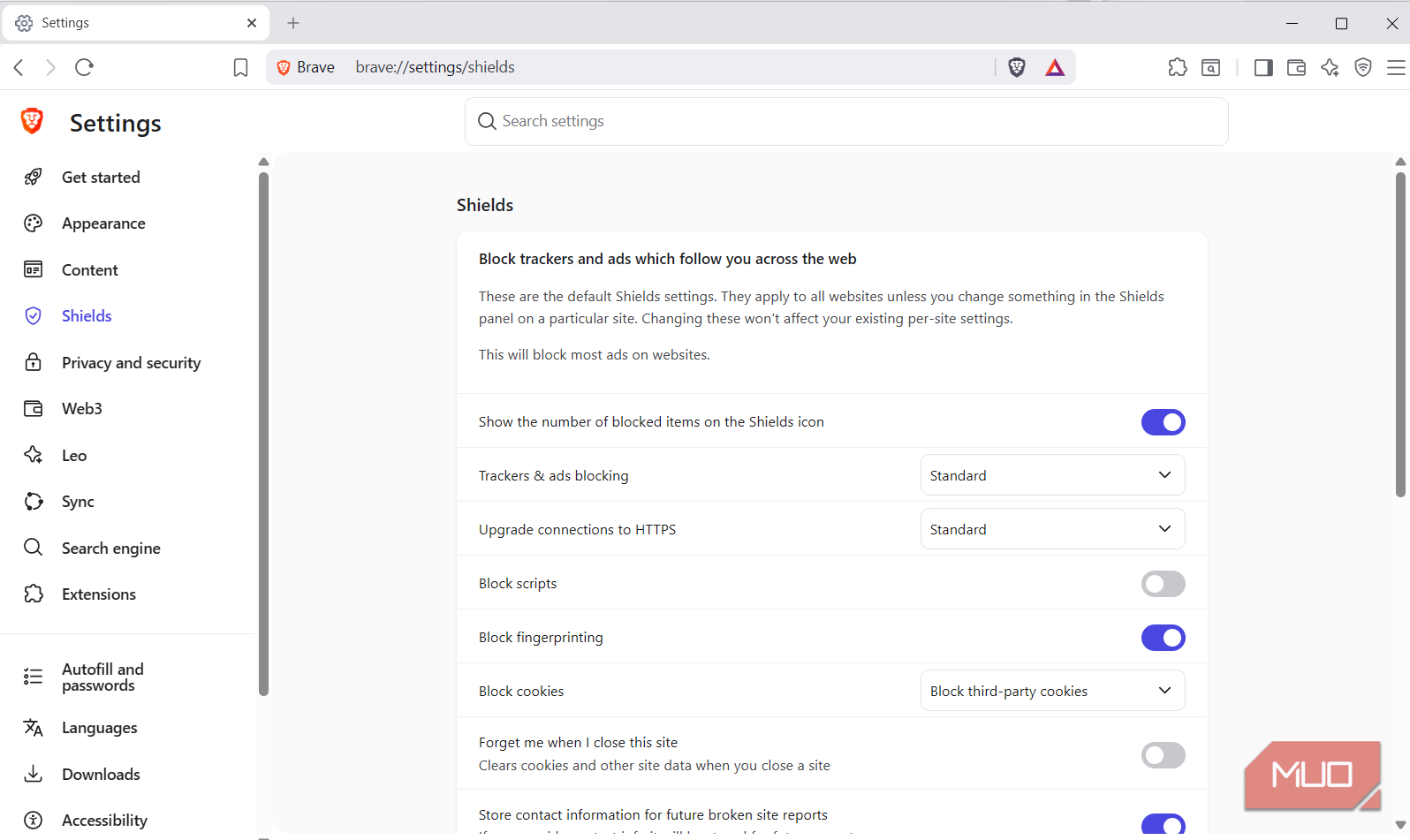
Task: Click the address bar URL brave://settings/shields
Action: click(x=435, y=67)
